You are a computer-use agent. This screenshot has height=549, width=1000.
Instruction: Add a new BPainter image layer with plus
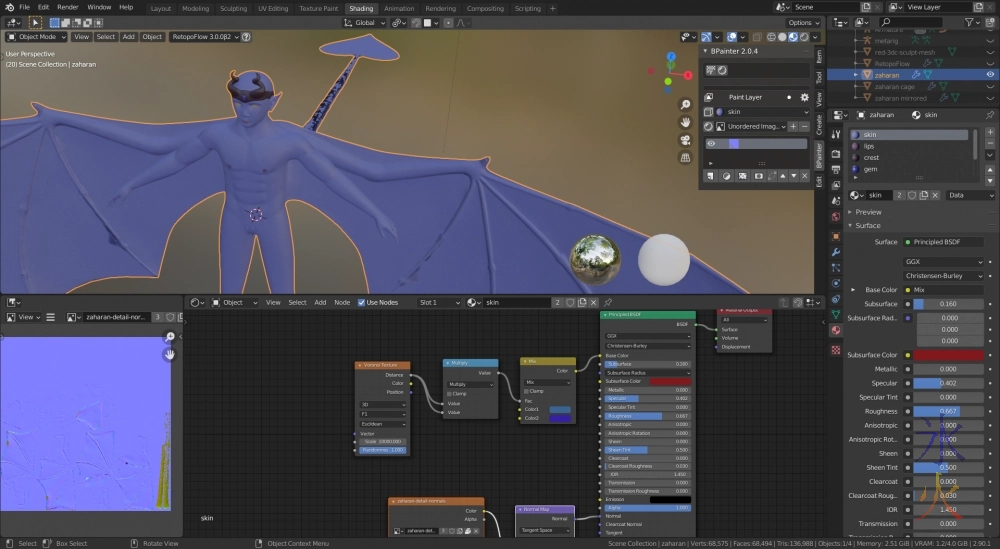793,127
